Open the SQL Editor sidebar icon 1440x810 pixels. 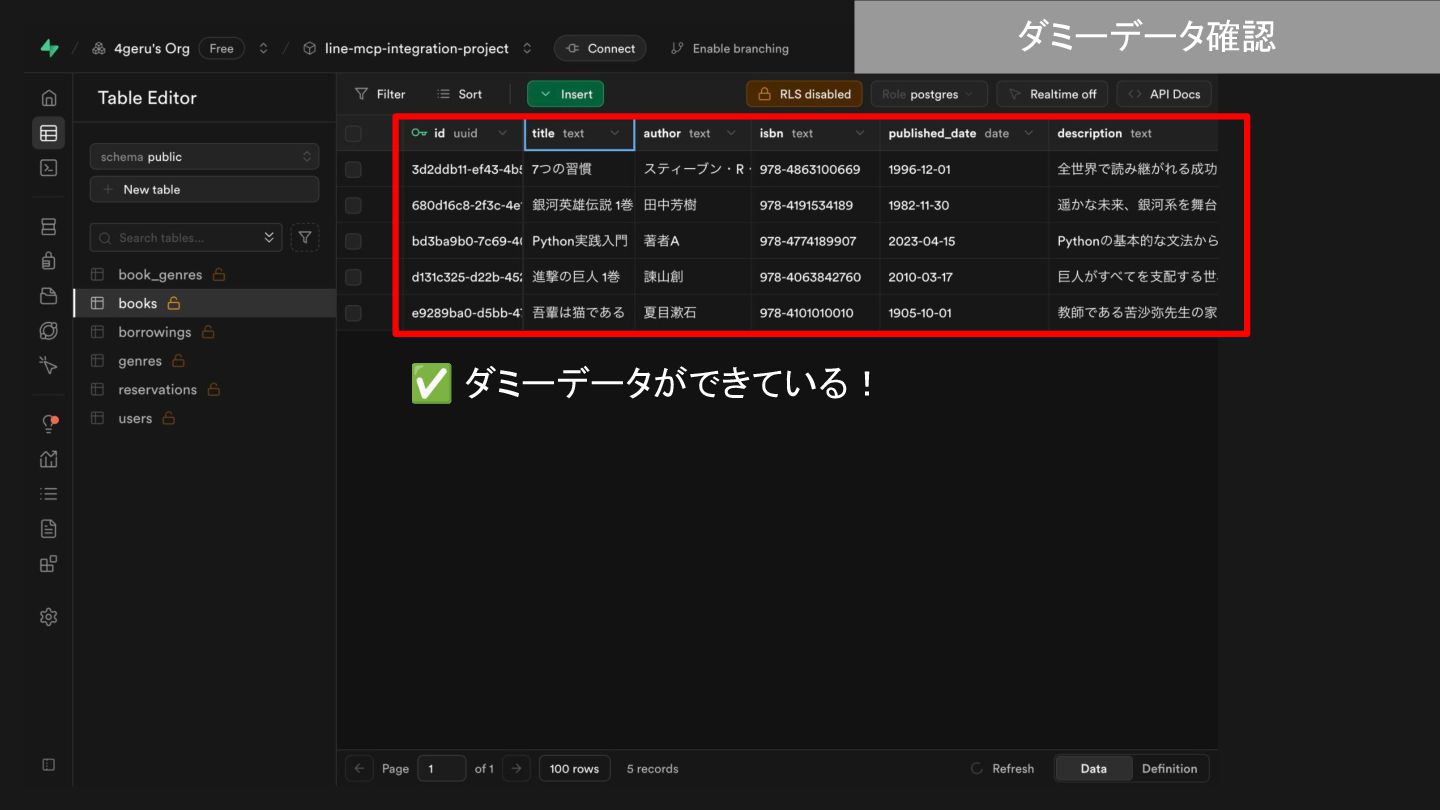(48, 168)
